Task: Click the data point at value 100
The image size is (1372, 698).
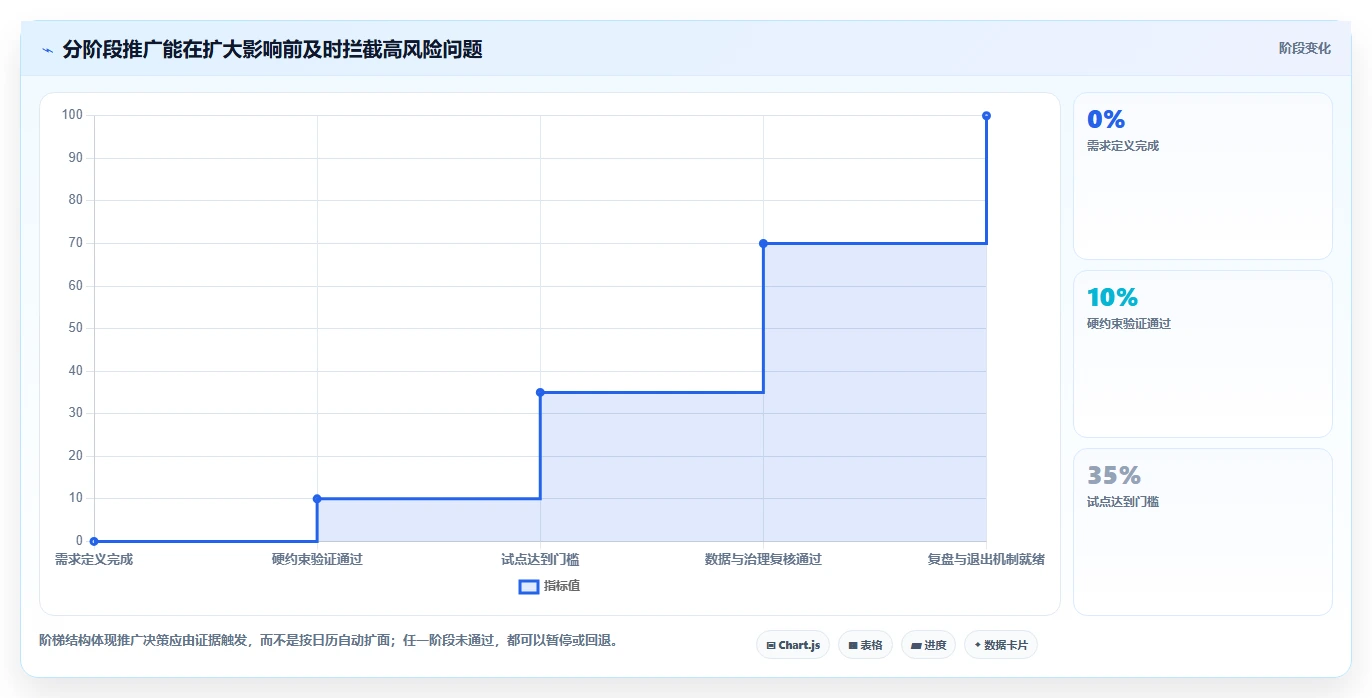Action: coord(986,116)
